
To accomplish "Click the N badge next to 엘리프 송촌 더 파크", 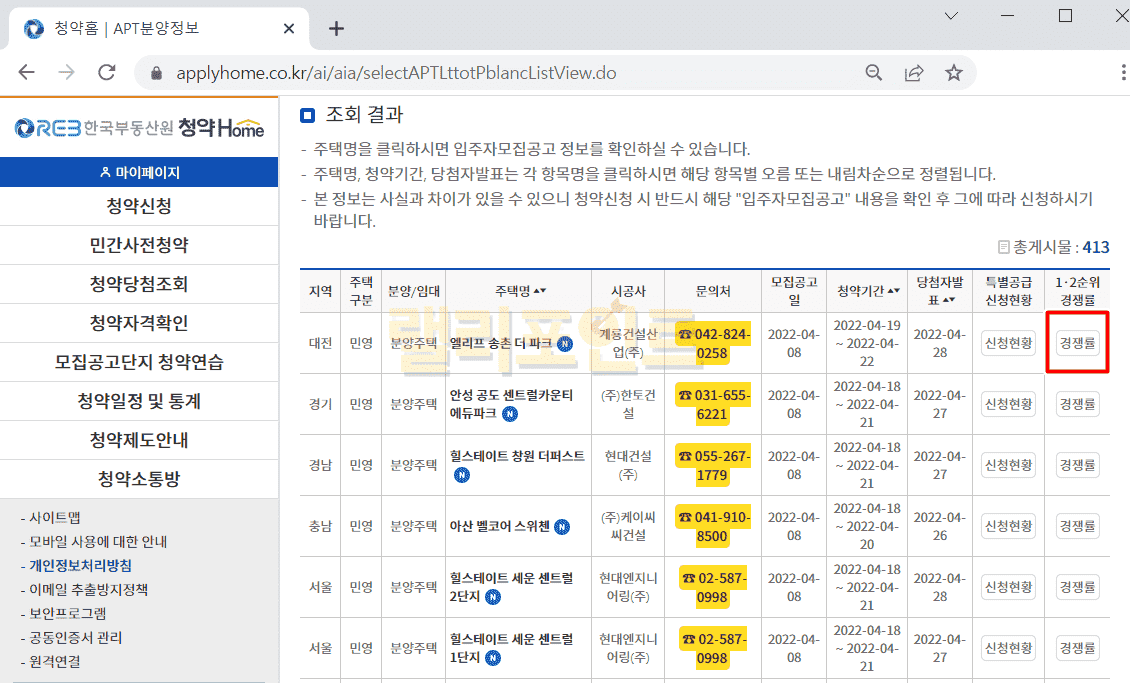I will coord(565,343).
